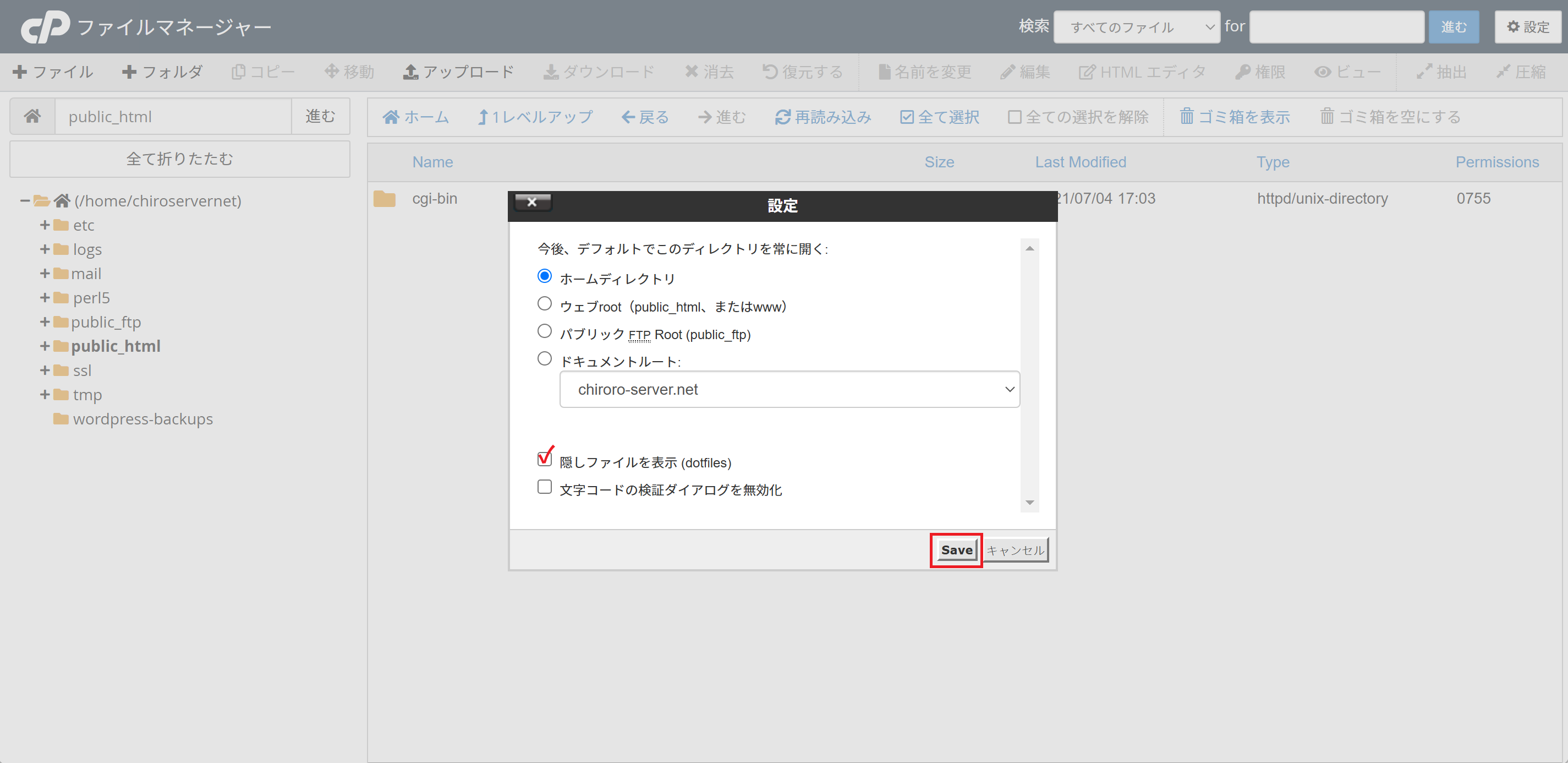
Task: Click the 抽出 extract item
Action: pyautogui.click(x=1441, y=72)
